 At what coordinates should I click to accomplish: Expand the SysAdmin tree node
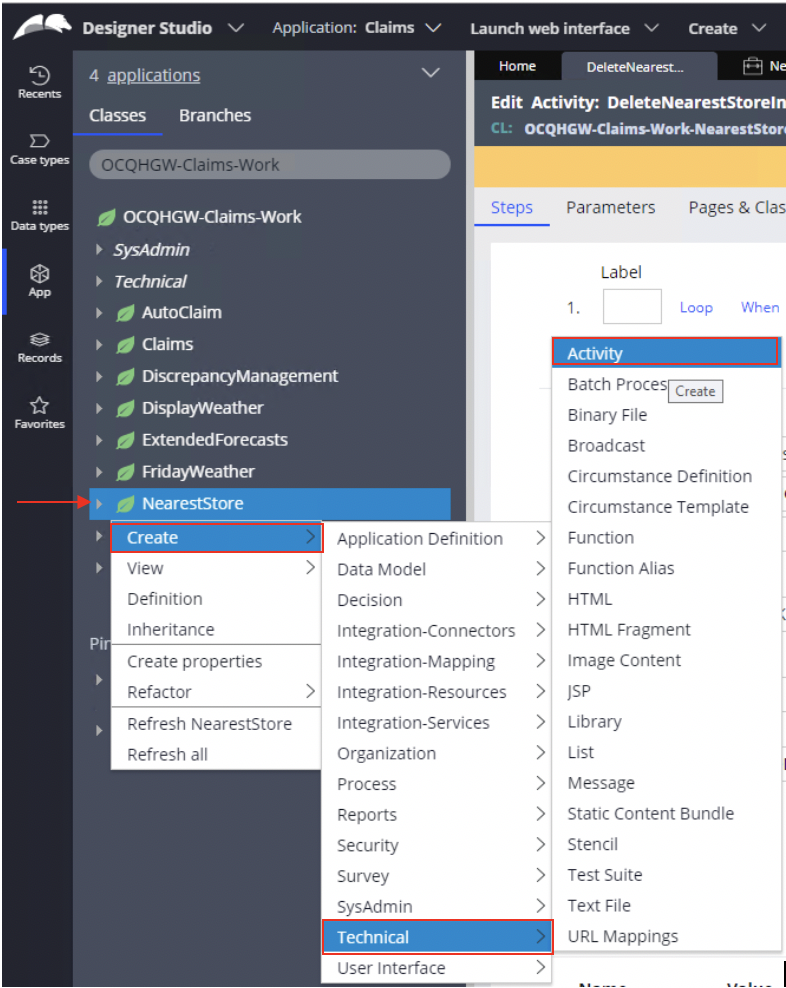(99, 250)
